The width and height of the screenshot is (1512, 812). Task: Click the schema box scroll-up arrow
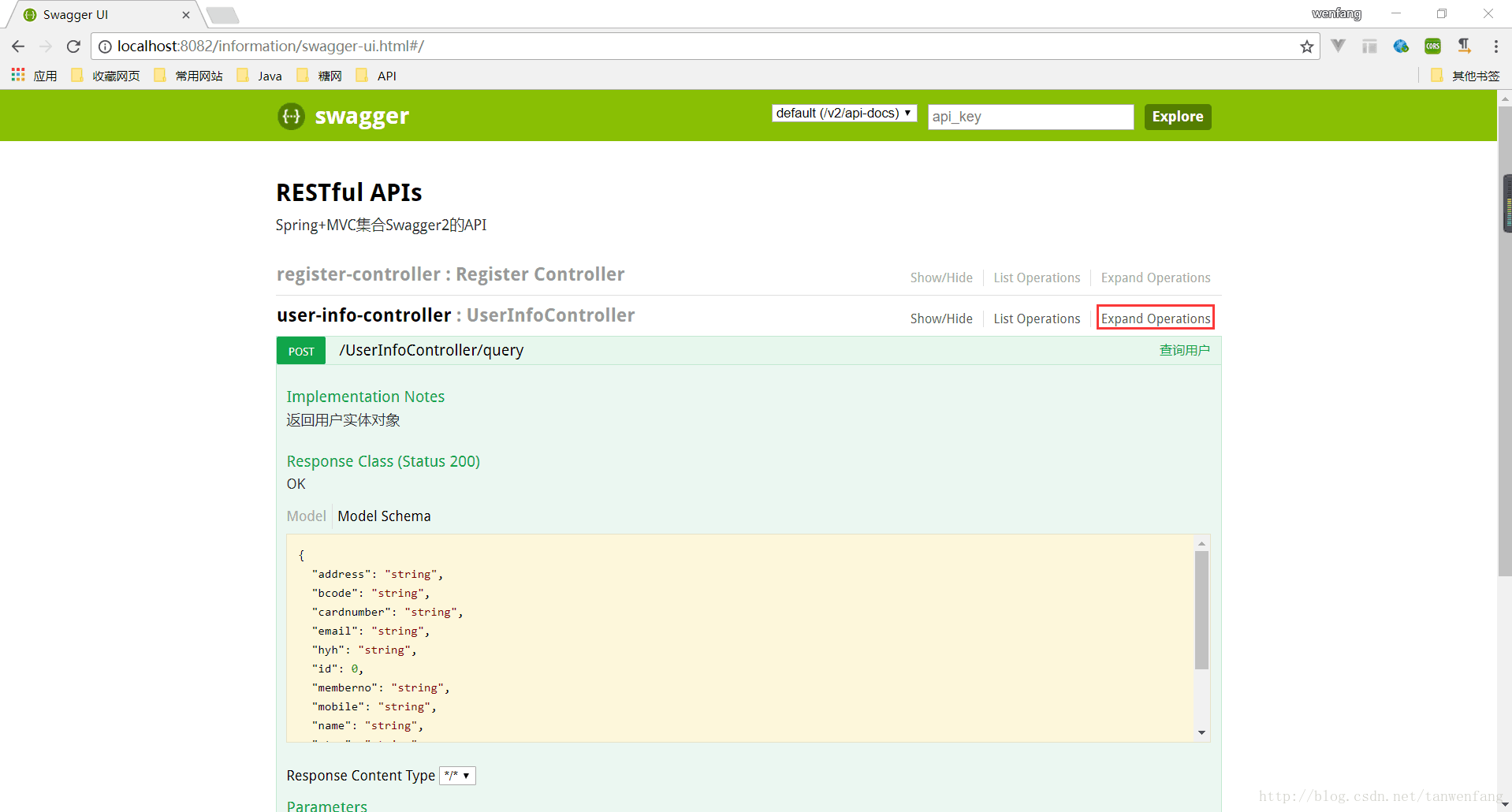click(1201, 543)
